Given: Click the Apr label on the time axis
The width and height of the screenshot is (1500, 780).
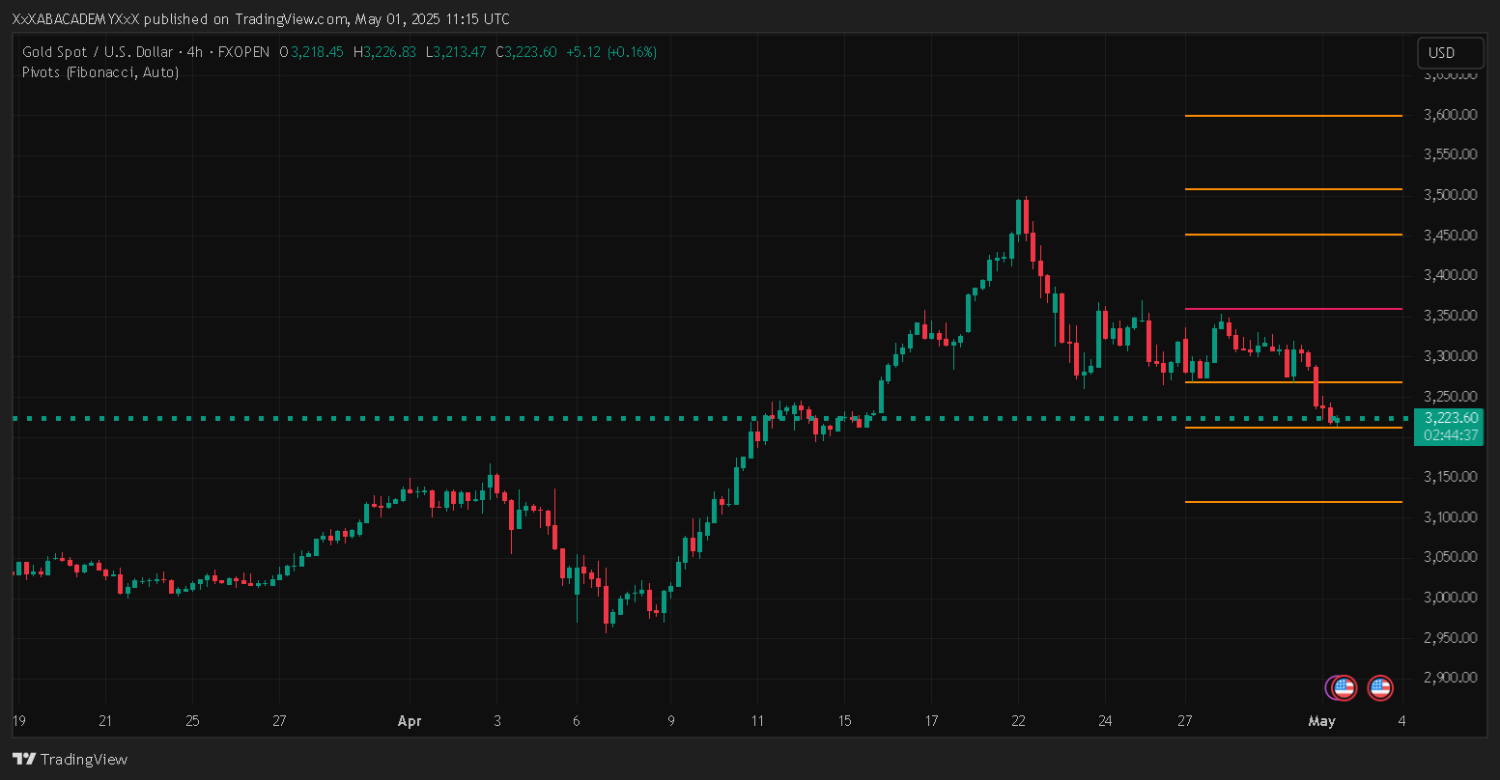Looking at the screenshot, I should tap(409, 721).
